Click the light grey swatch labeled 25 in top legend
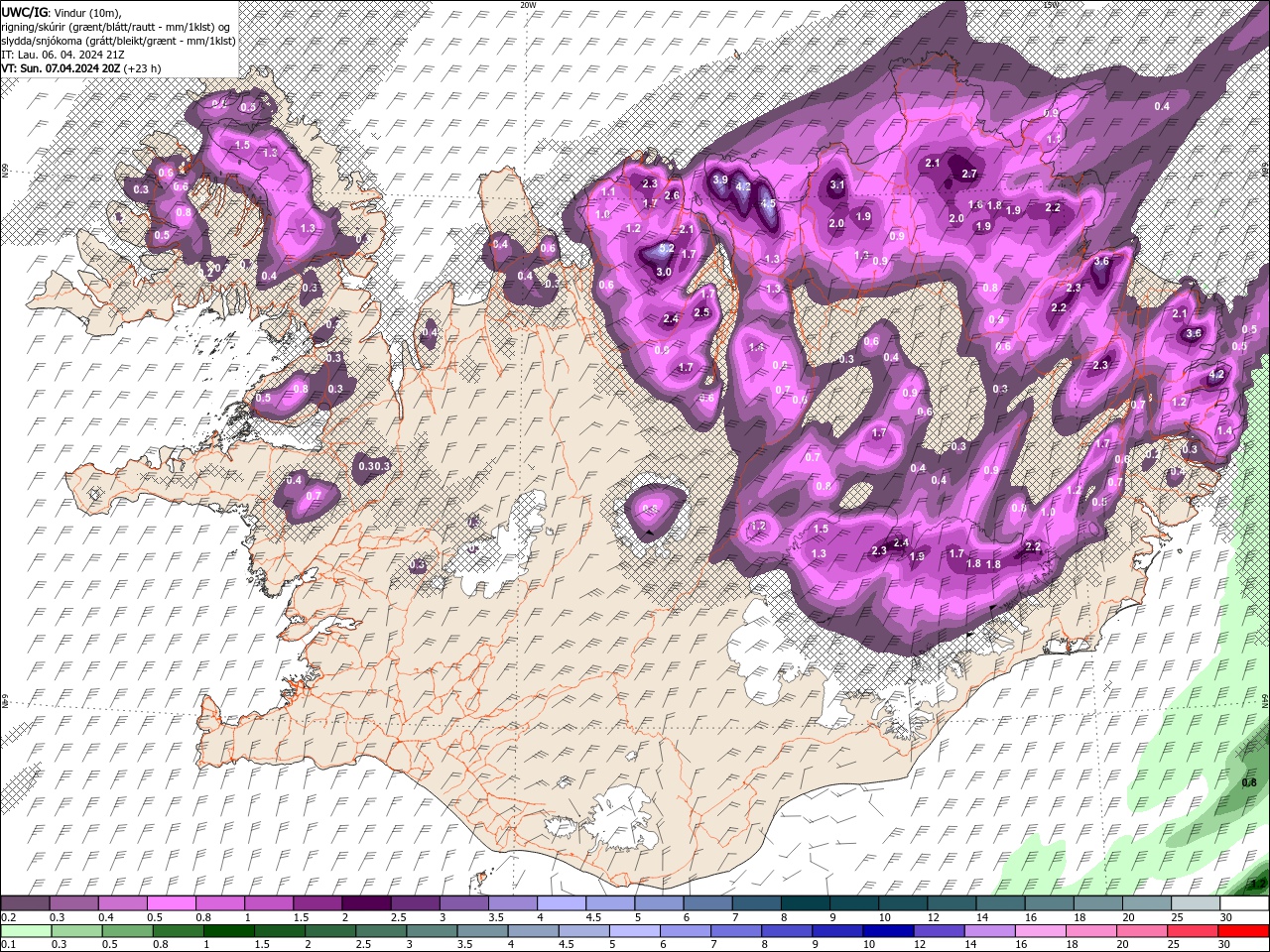The width and height of the screenshot is (1270, 952). click(1197, 903)
